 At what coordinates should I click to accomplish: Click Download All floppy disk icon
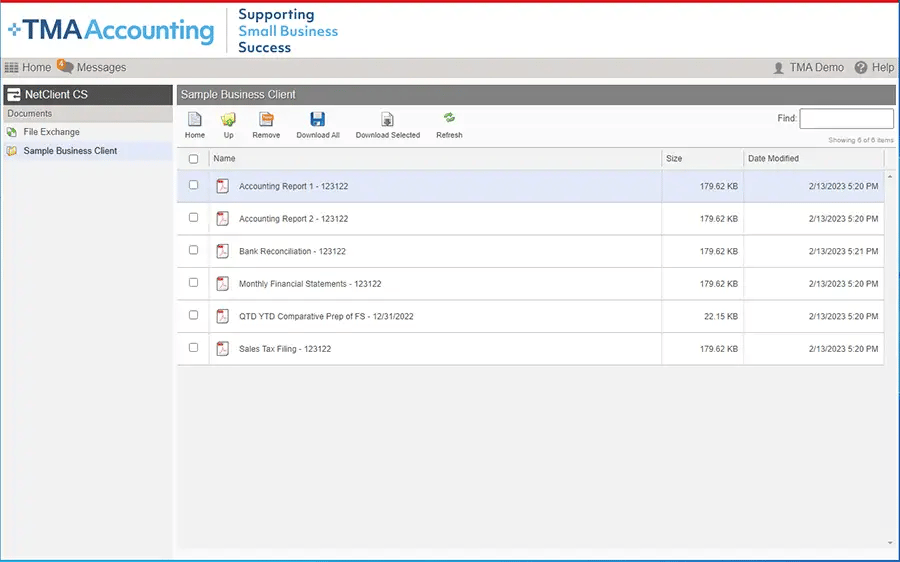[317, 119]
